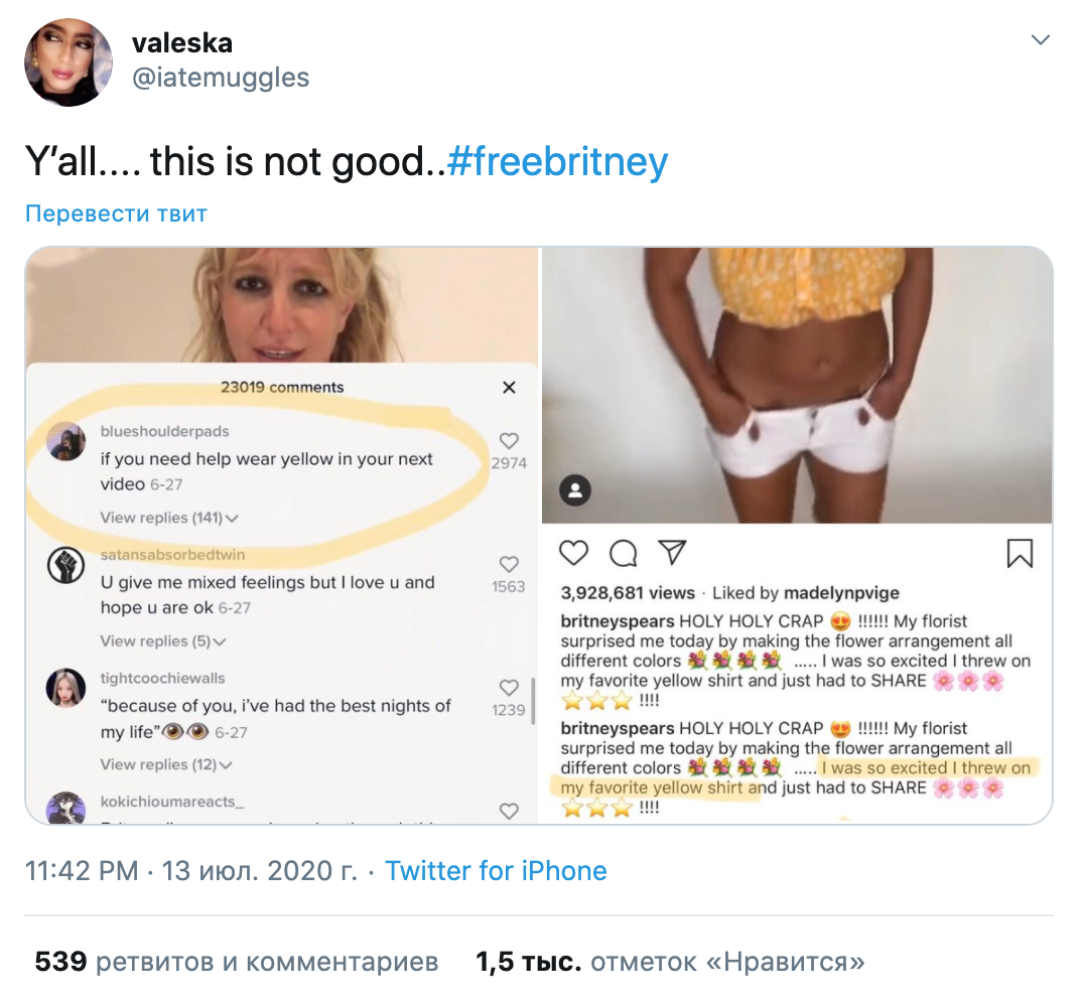Close the comments panel with the X
Image resolution: width=1080 pixels, height=1001 pixels.
(509, 388)
